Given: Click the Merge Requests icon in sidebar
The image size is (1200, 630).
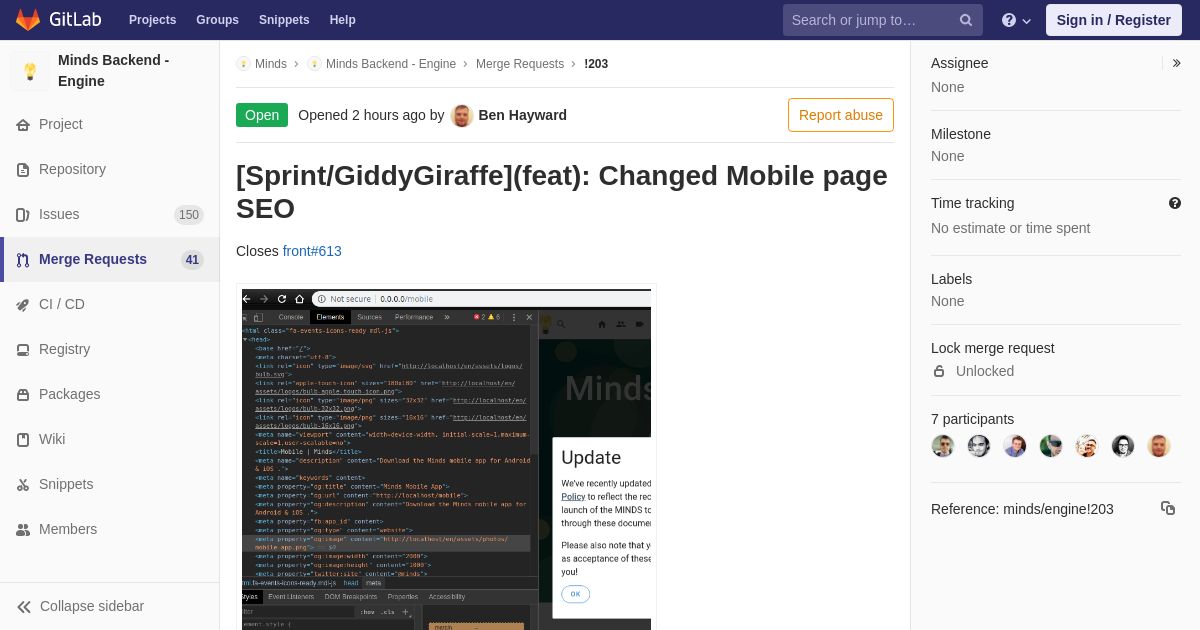Looking at the screenshot, I should click(x=23, y=260).
